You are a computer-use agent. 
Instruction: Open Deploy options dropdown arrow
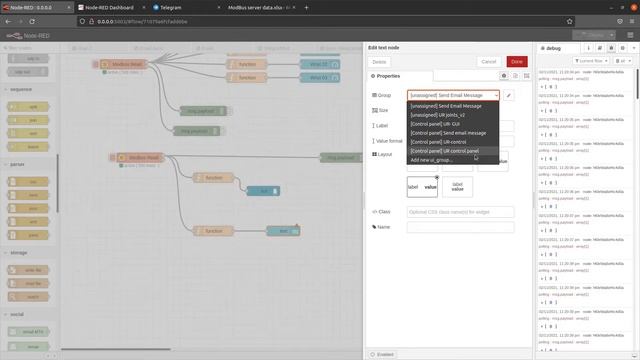pyautogui.click(x=611, y=36)
